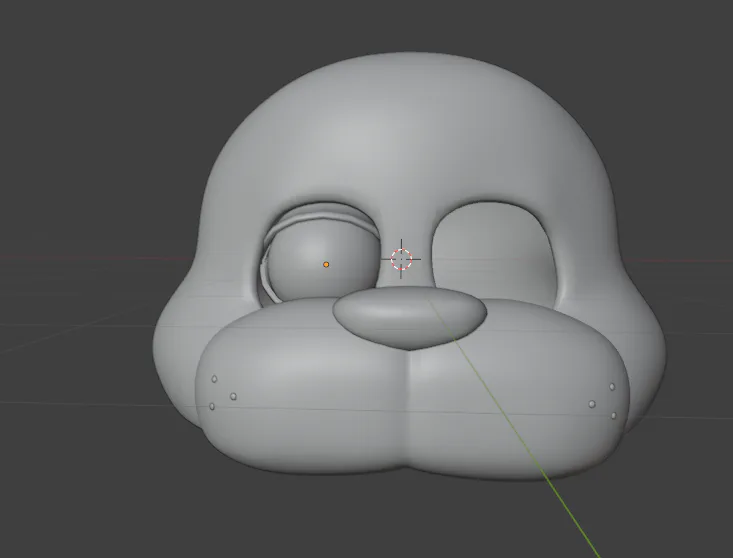Select the eyelid rim above the eyeball
The width and height of the screenshot is (733, 558).
point(323,217)
